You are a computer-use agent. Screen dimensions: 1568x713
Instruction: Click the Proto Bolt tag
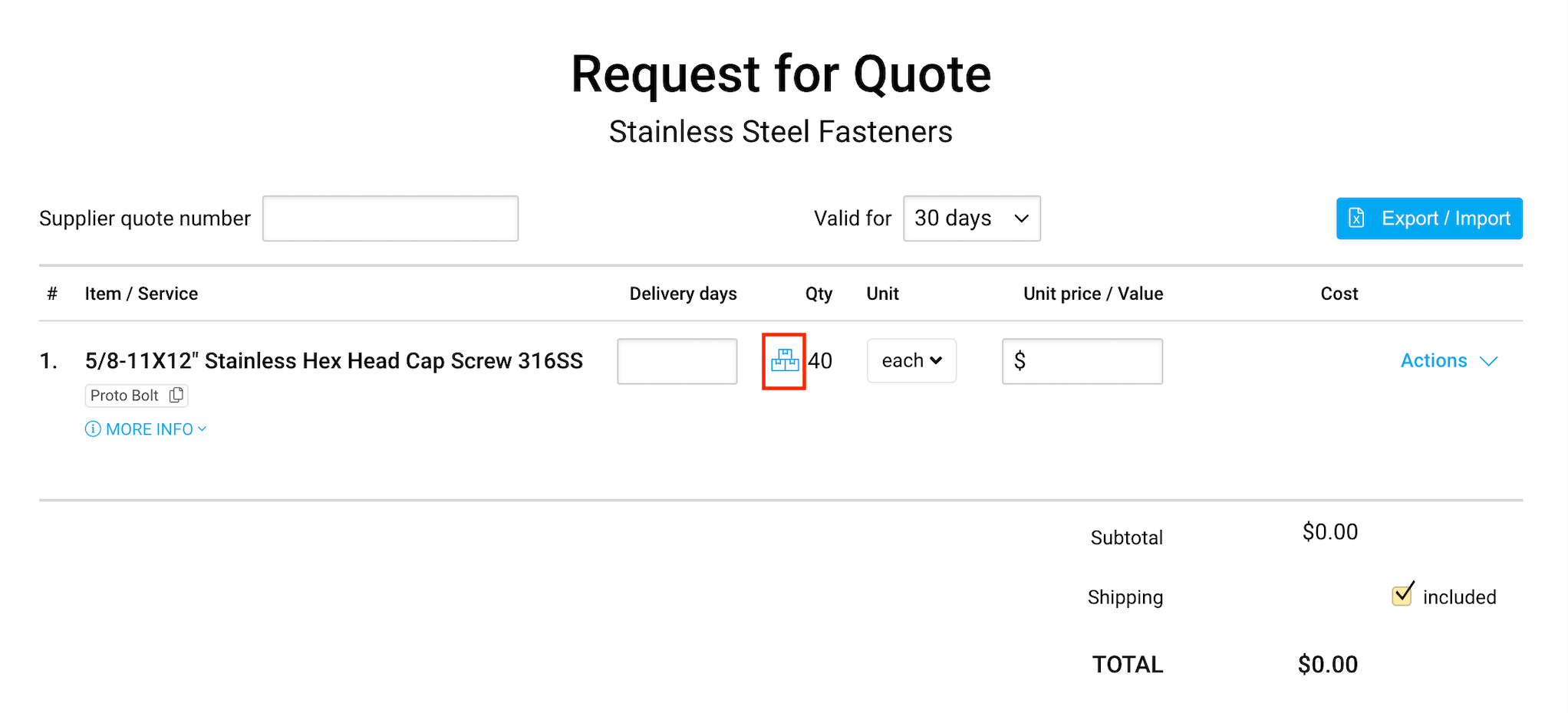124,396
